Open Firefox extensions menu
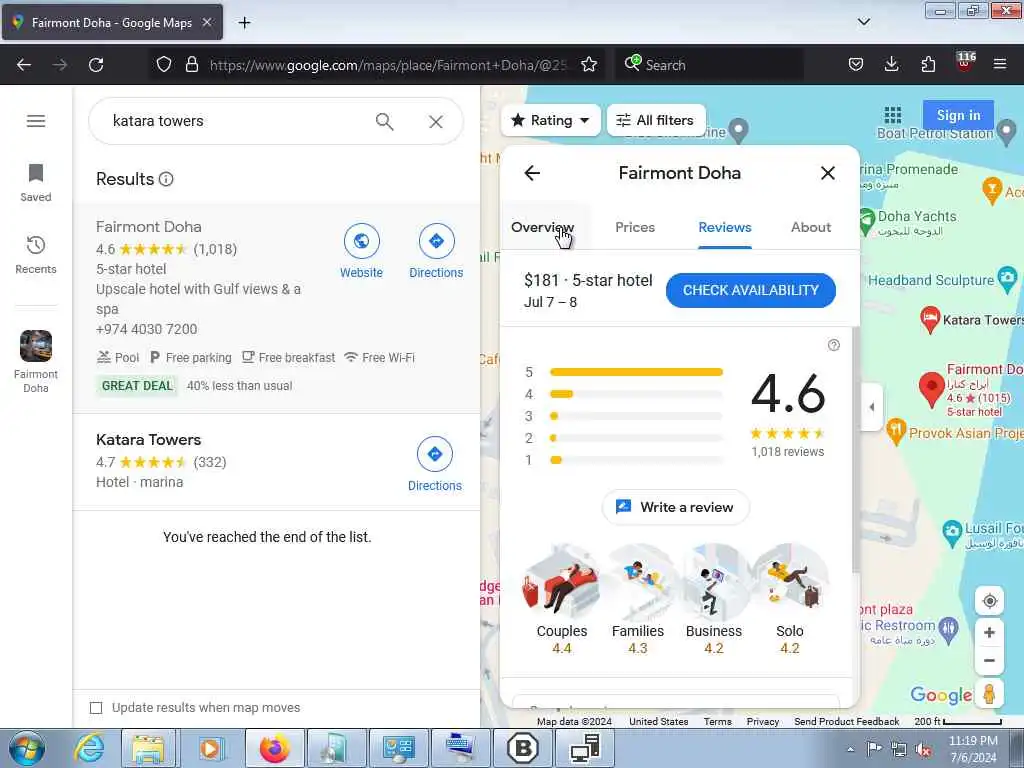The width and height of the screenshot is (1024, 768). coord(928,64)
